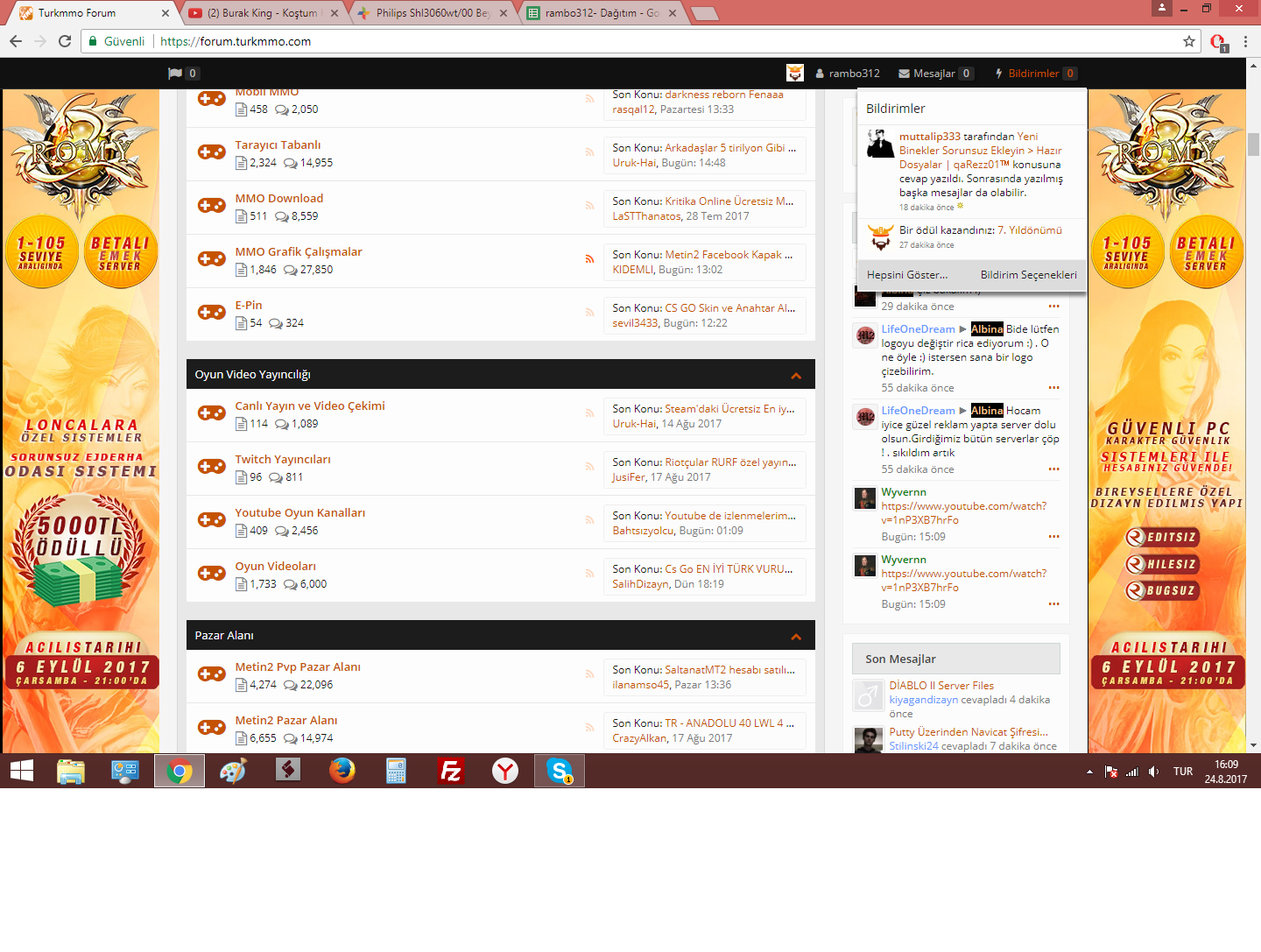Image resolution: width=1261 pixels, height=952 pixels.
Task: Open the RSS feed icon for MMO Grafik Çalışmalar
Action: point(590,258)
